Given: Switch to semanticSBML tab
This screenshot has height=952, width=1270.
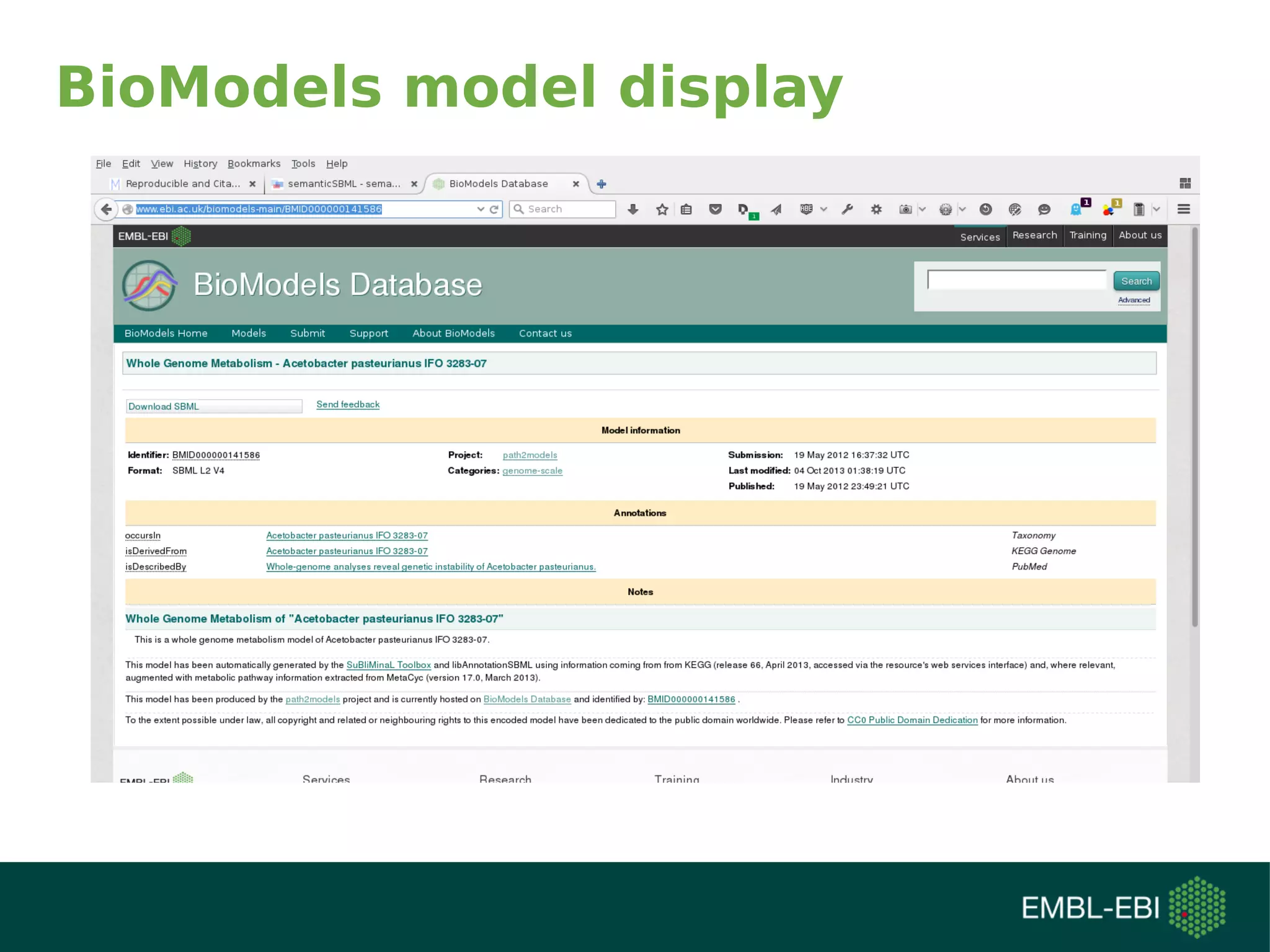Looking at the screenshot, I should [344, 184].
